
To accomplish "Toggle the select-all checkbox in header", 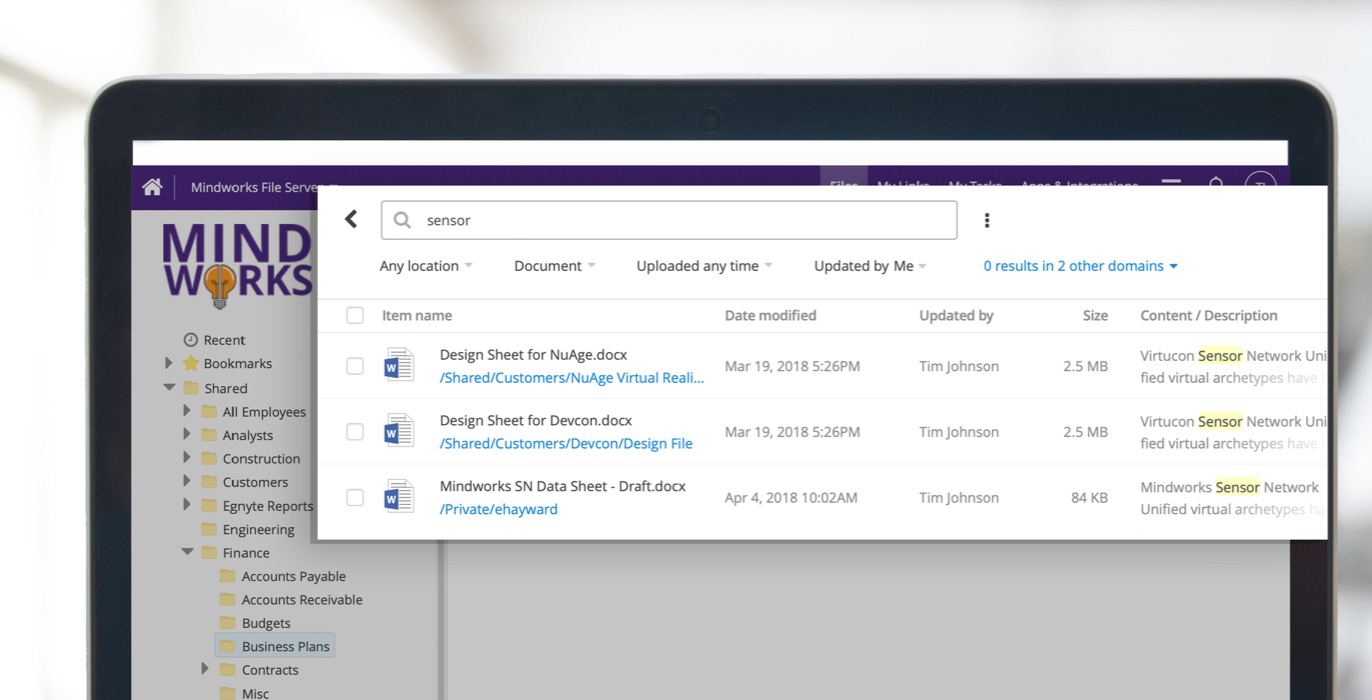I will 355,316.
